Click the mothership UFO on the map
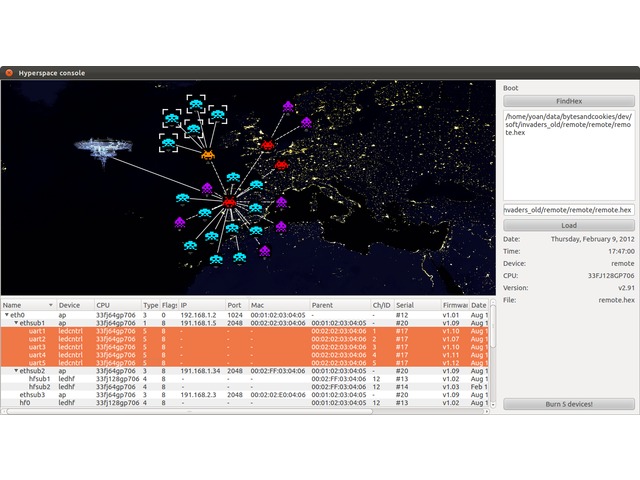Screen dimensions: 640x480 pos(104,147)
